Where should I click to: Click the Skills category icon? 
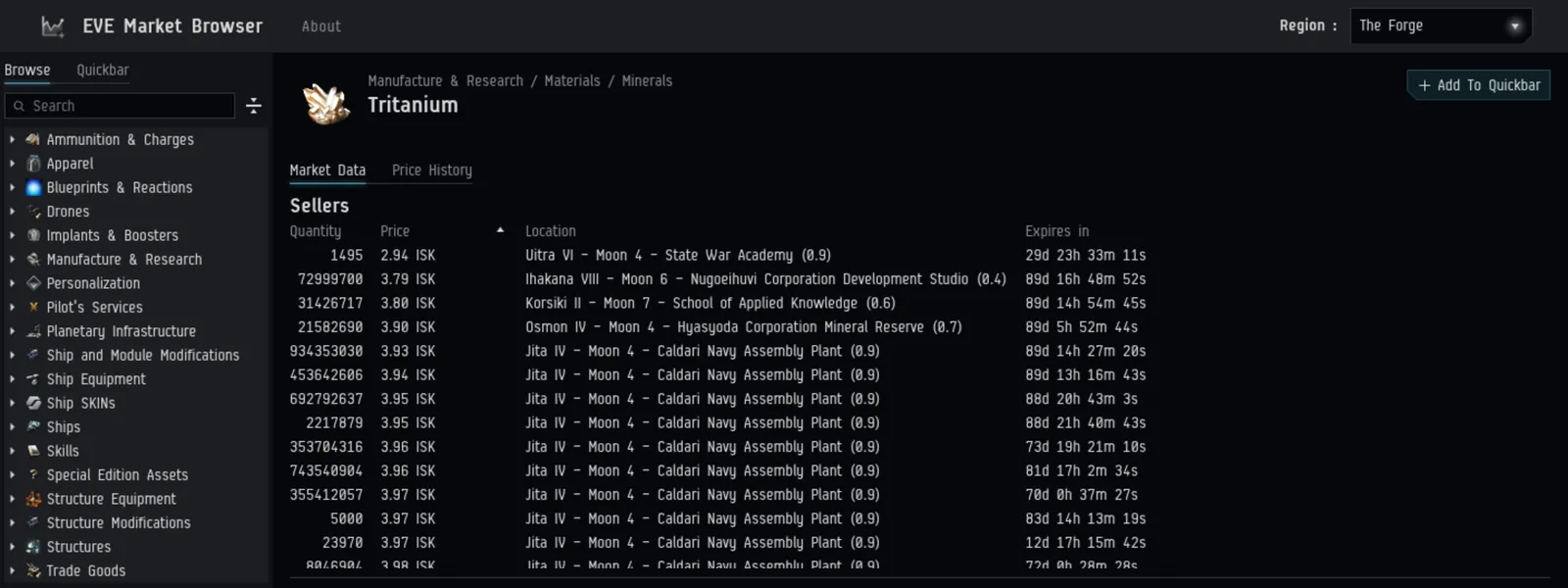(33, 451)
